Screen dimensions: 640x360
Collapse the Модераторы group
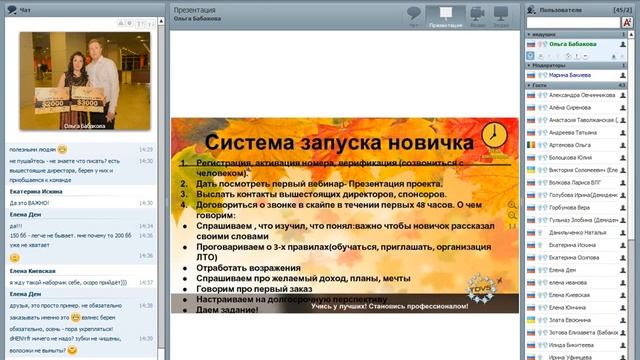[x=529, y=65]
